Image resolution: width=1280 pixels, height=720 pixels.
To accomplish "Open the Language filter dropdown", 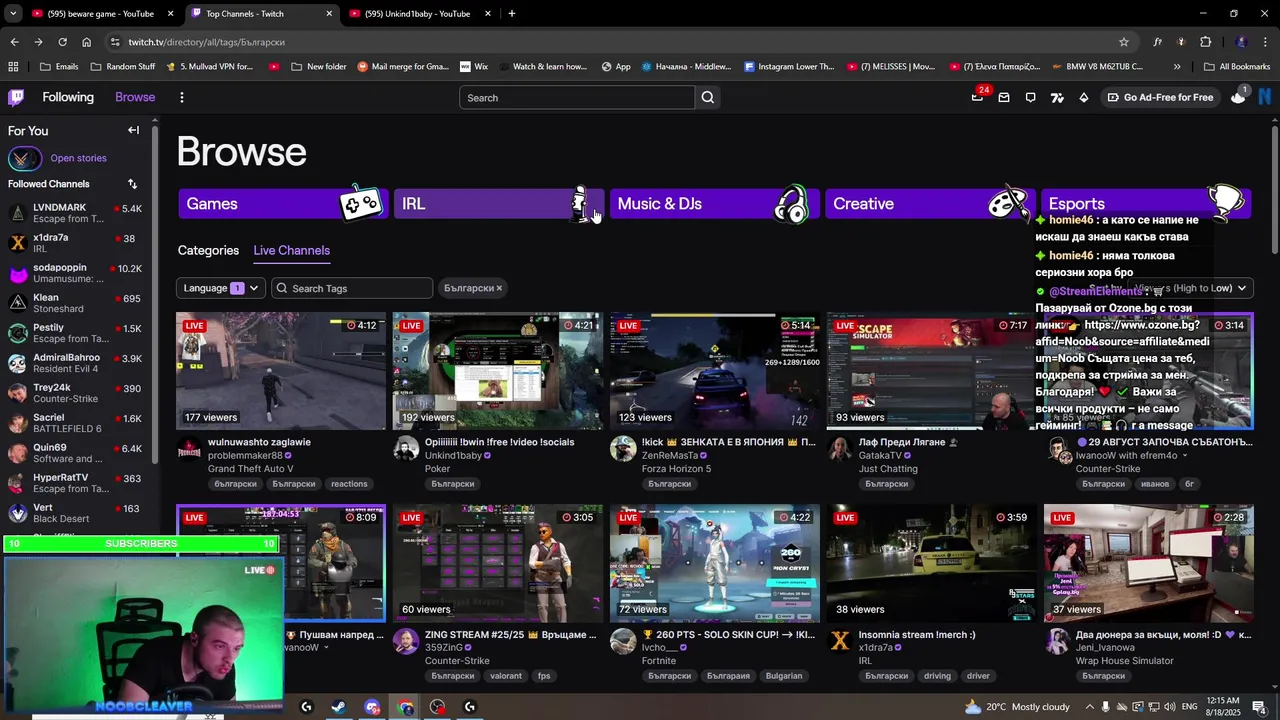I will pos(221,288).
